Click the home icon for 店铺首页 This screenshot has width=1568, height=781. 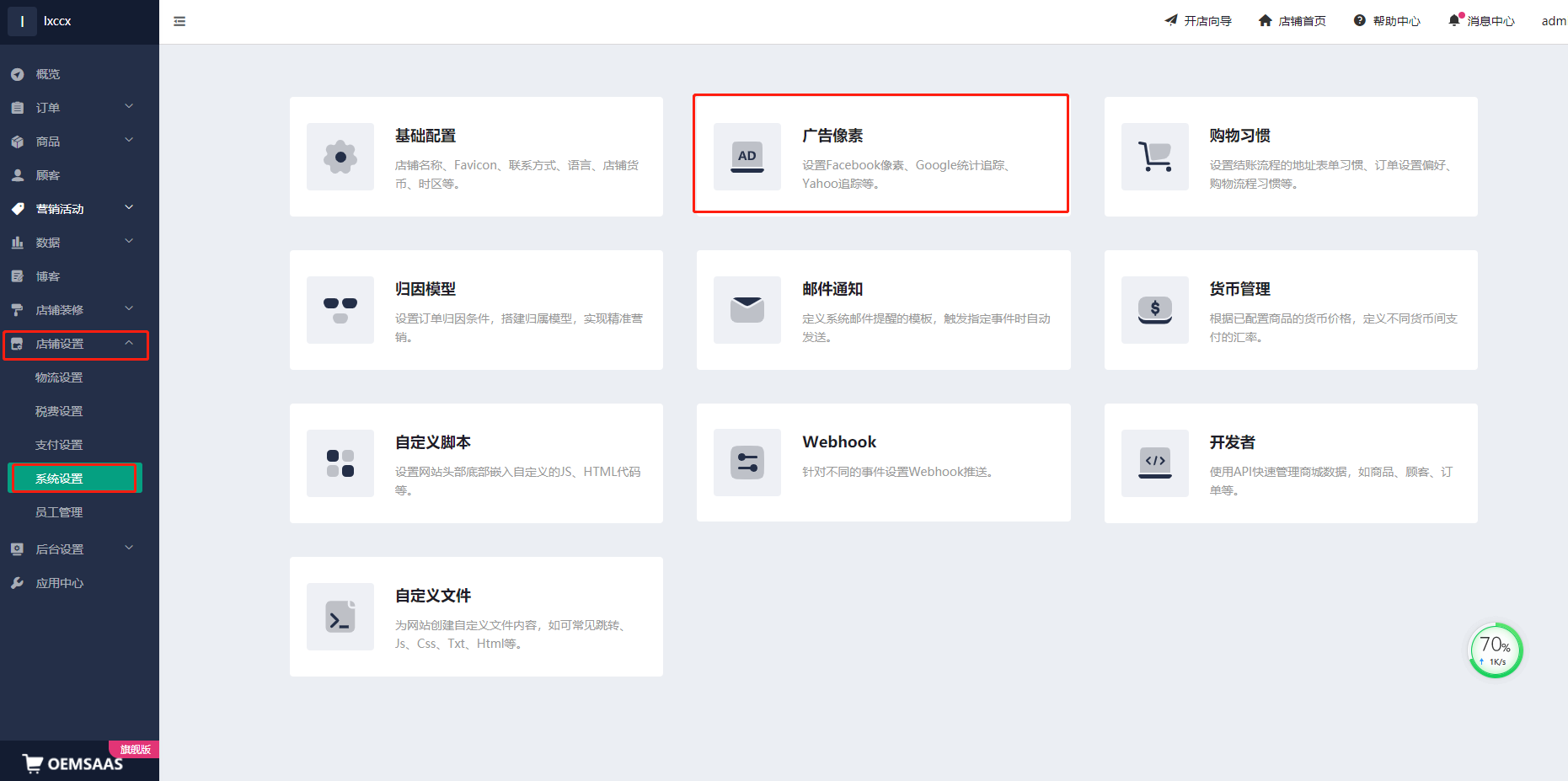[1266, 20]
